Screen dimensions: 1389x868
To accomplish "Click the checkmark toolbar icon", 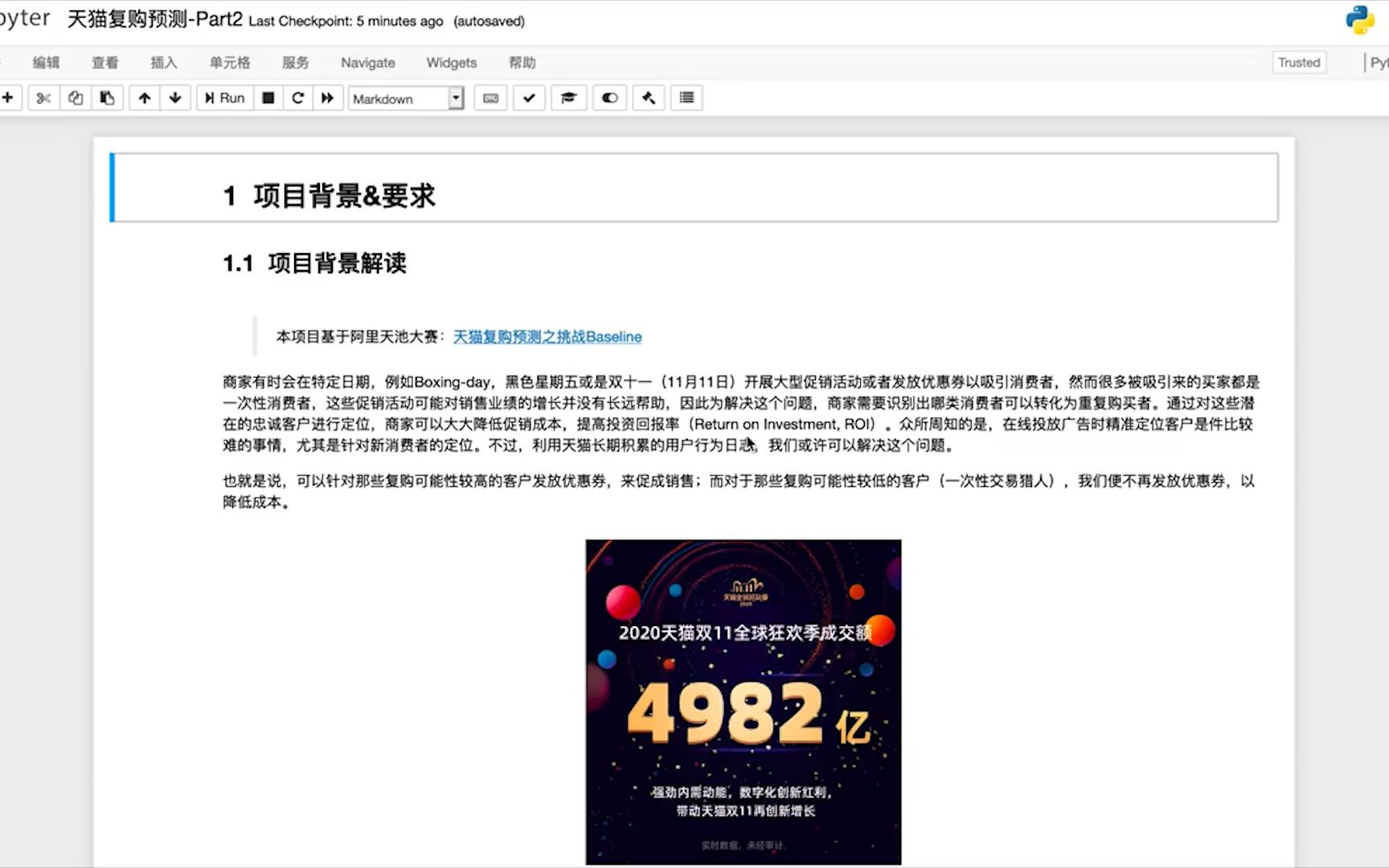I will tap(529, 98).
